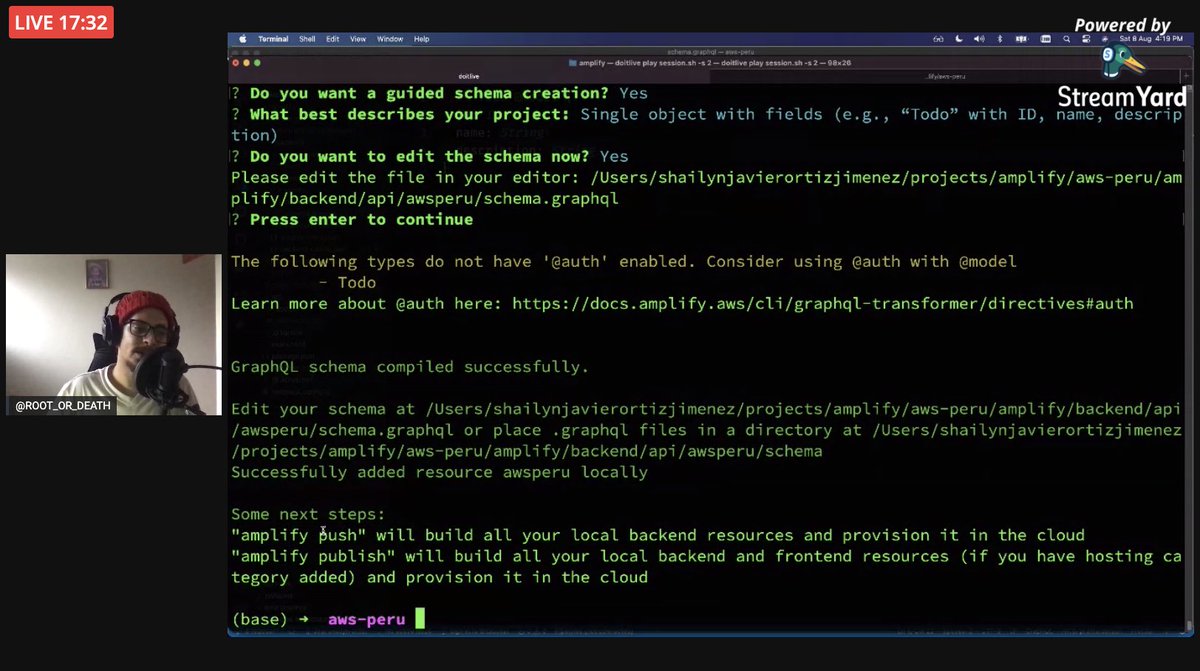The height and width of the screenshot is (671, 1200).
Task: Select the presenter webcam video
Action: (x=113, y=334)
